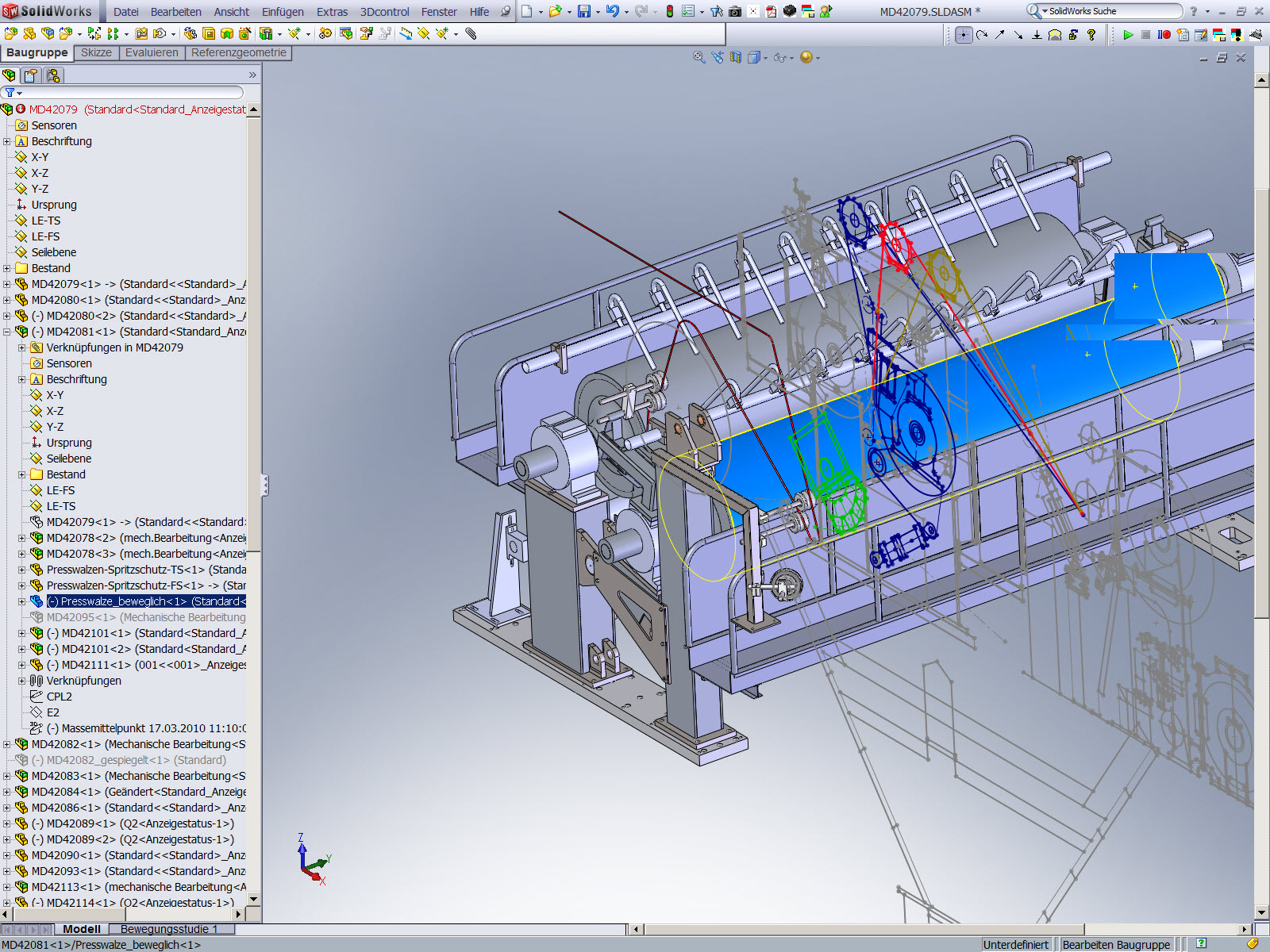Toggle the hide/show items glasses icon
This screenshot has height=952, width=1270.
click(780, 57)
